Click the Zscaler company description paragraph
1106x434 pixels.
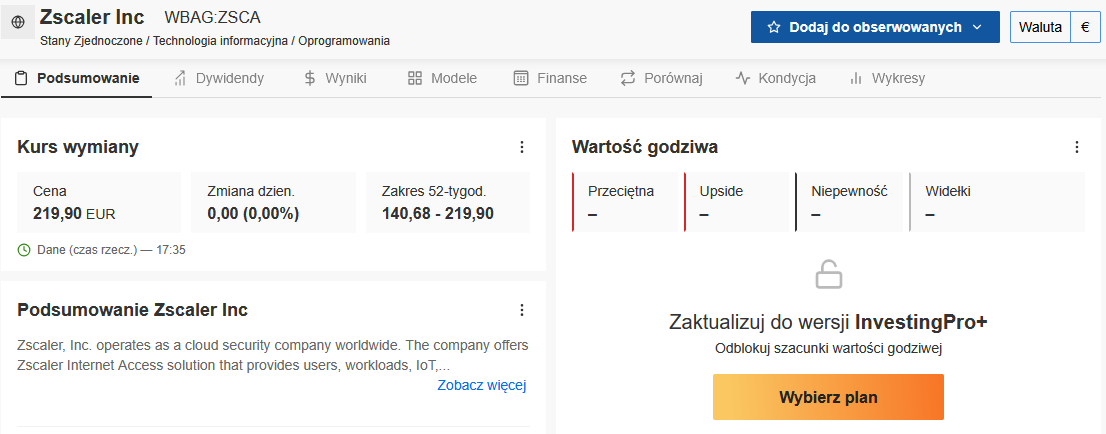point(272,356)
